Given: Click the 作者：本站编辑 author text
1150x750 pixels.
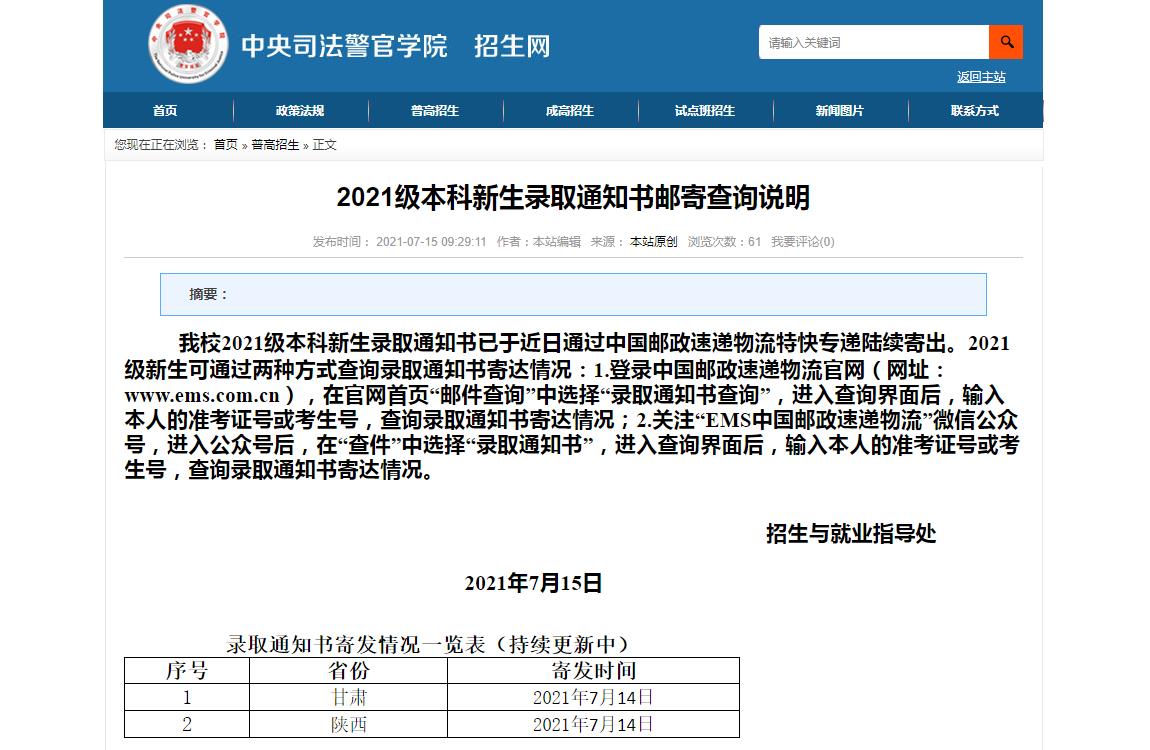Looking at the screenshot, I should (x=539, y=242).
